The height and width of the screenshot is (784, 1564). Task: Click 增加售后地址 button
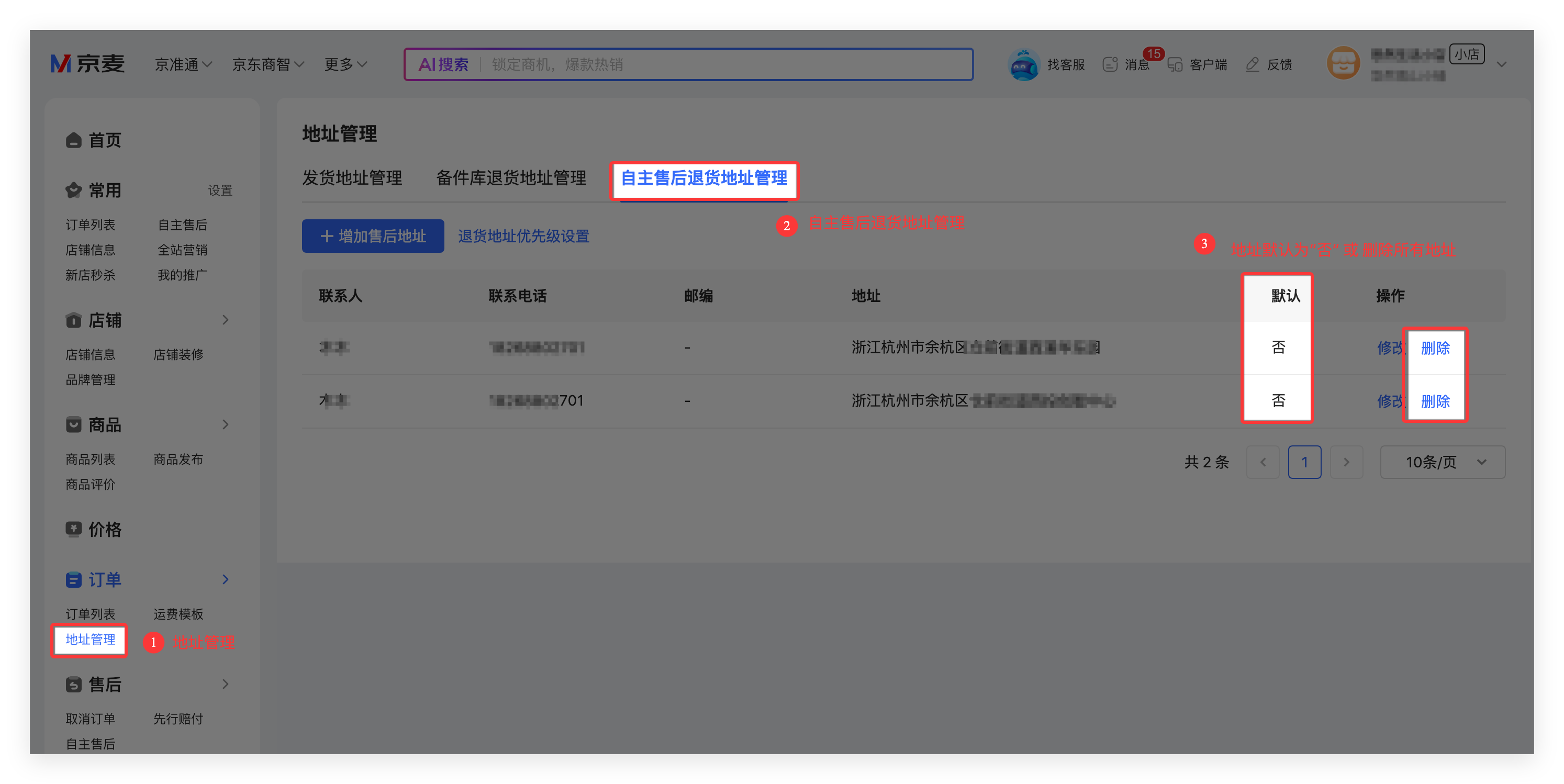tap(373, 236)
